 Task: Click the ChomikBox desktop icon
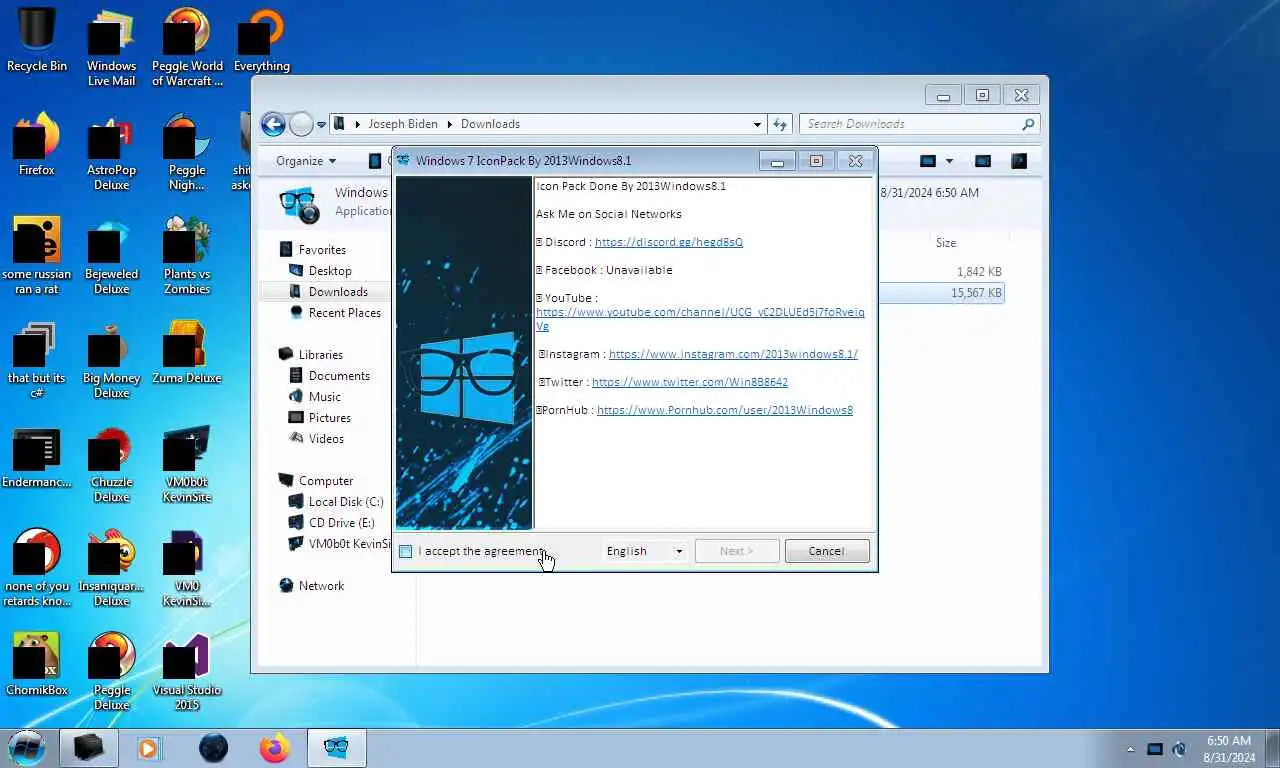37,664
